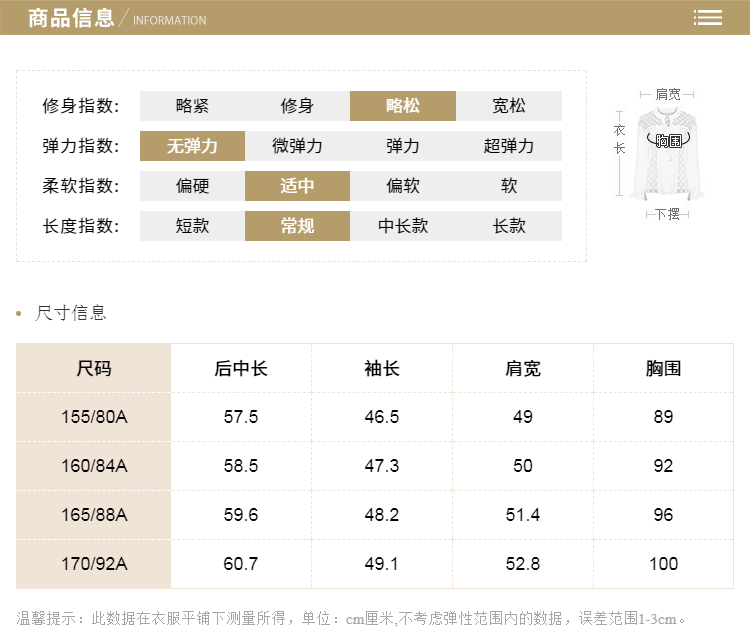Choose the 微弹力 elasticity option
750x628 pixels.
coord(297,146)
